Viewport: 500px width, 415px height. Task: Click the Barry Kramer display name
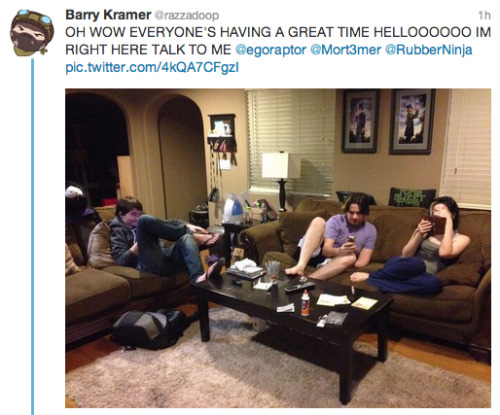tap(108, 15)
